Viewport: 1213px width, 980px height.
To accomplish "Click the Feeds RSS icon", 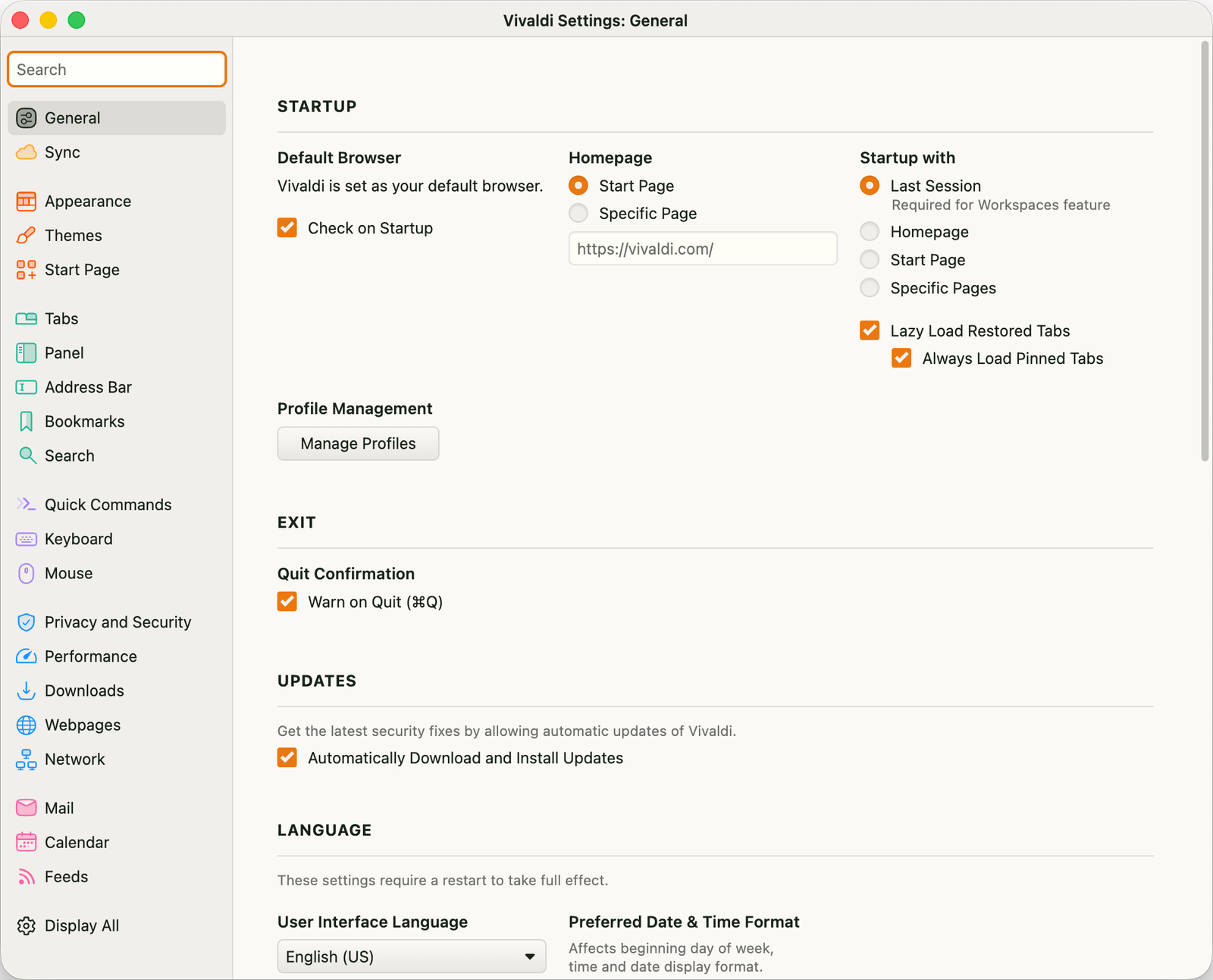I will point(27,877).
